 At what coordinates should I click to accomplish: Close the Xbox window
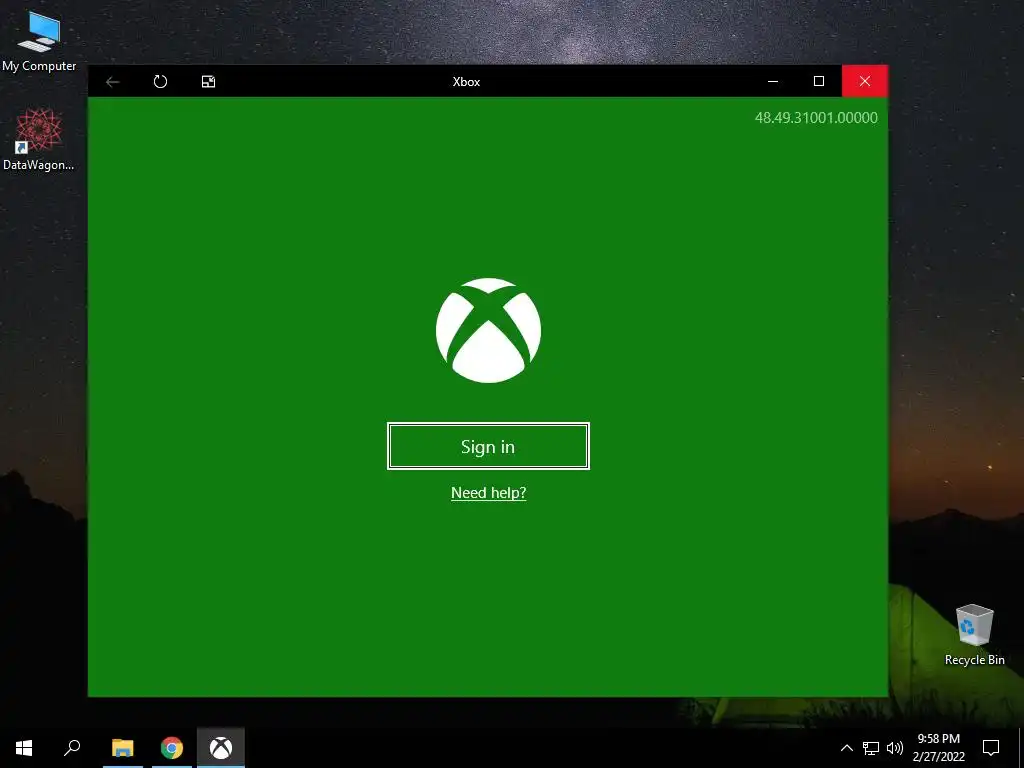click(x=865, y=82)
